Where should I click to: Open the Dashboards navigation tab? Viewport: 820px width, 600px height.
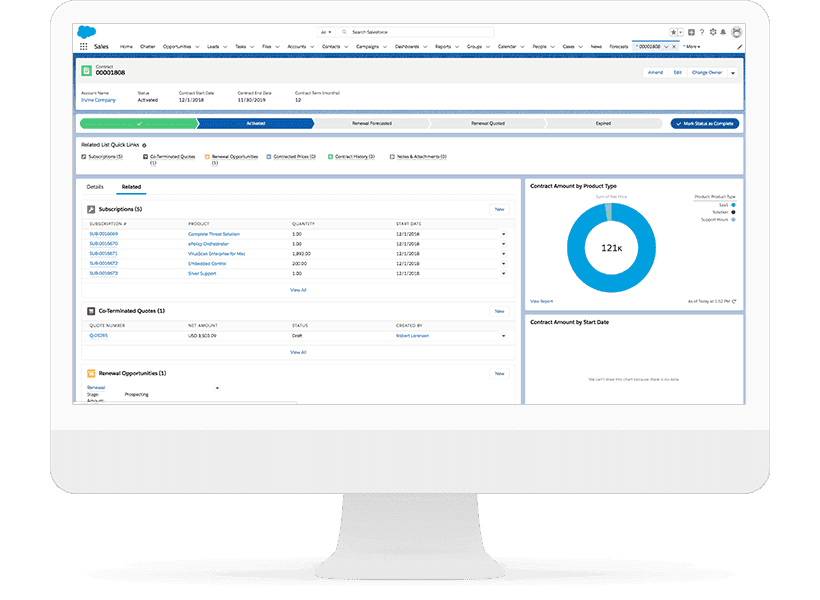pos(408,46)
